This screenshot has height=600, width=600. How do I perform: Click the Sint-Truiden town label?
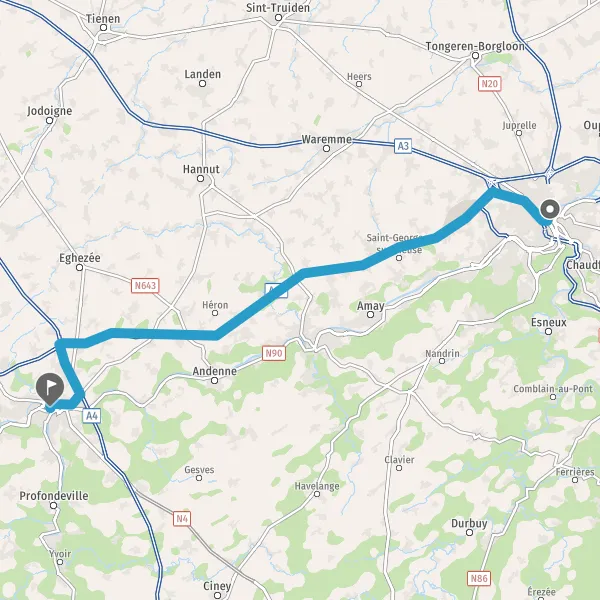tap(278, 7)
